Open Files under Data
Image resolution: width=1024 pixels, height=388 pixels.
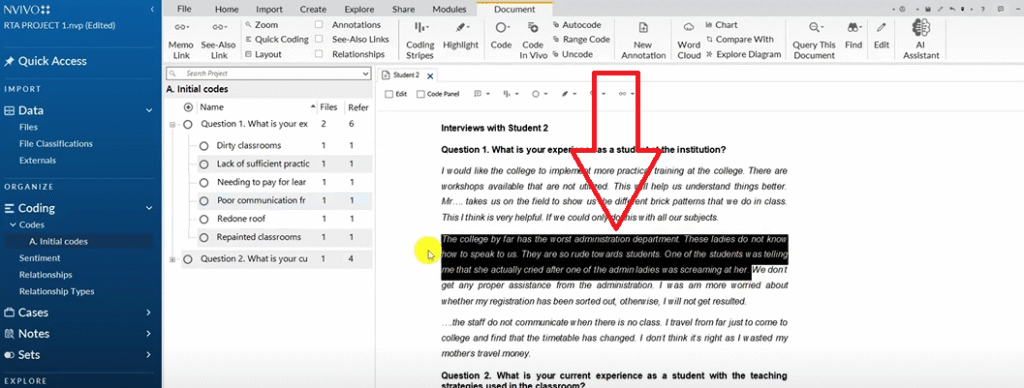(29, 127)
